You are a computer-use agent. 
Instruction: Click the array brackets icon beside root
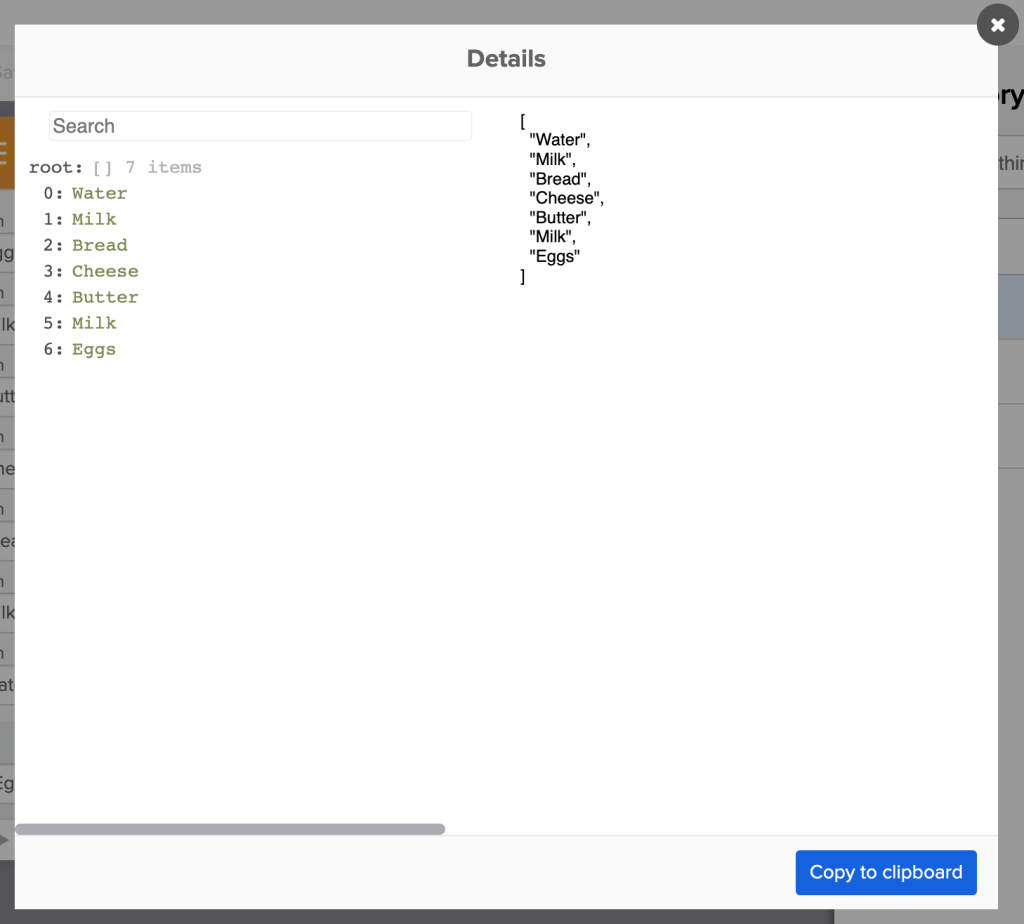pos(102,168)
